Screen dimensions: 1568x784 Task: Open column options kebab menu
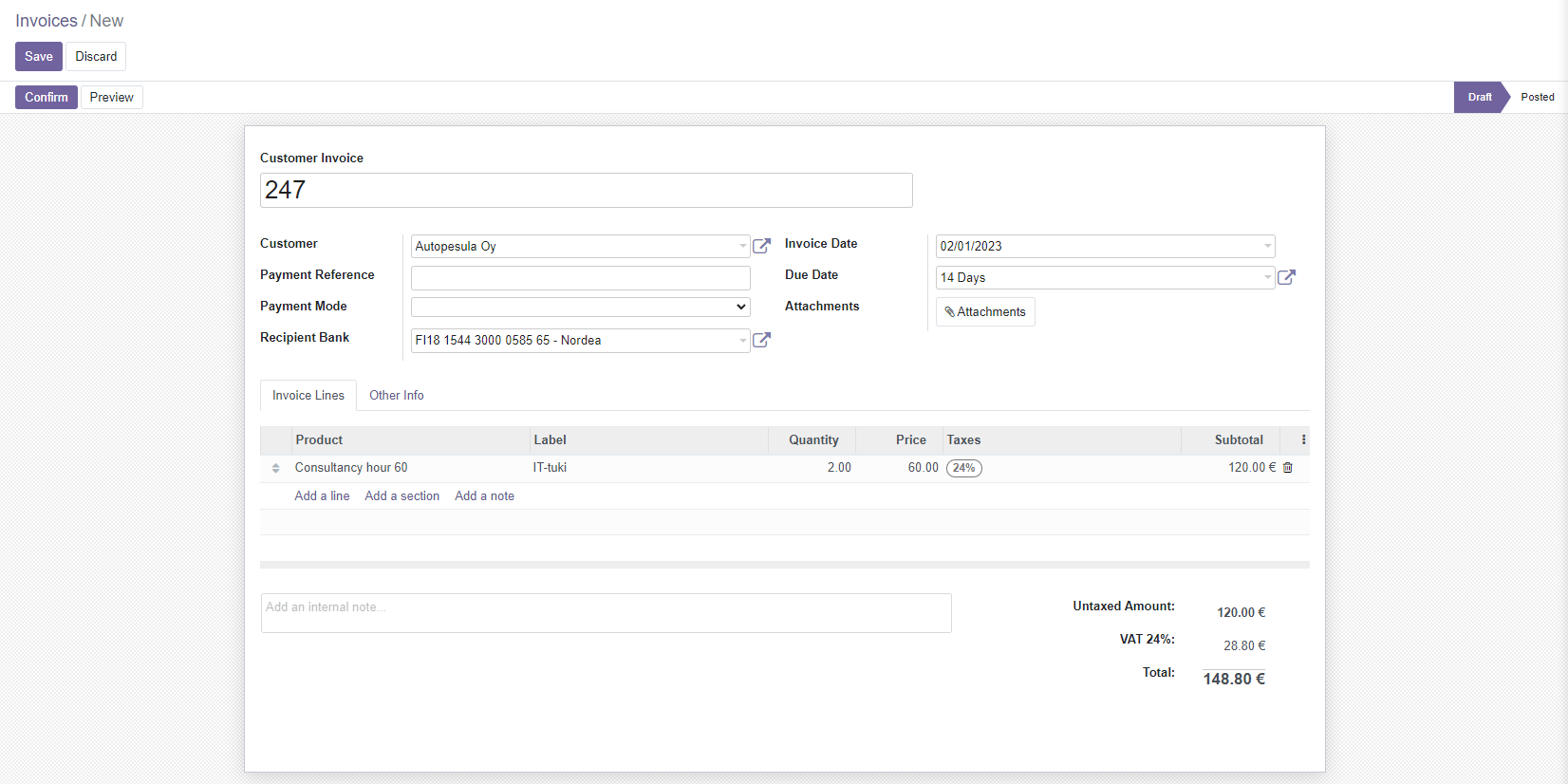click(1303, 439)
